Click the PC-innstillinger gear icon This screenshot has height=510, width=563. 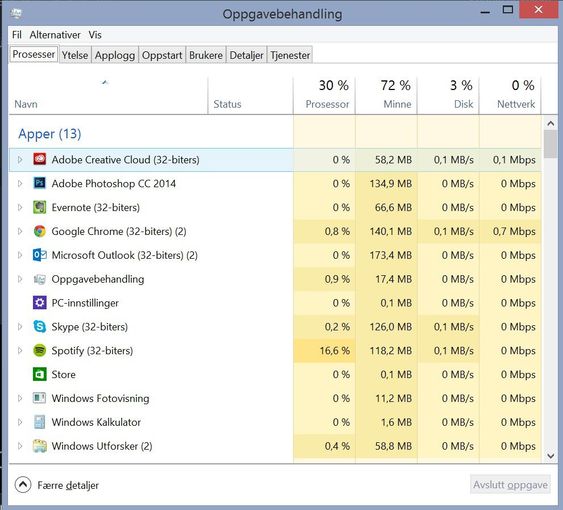click(39, 303)
